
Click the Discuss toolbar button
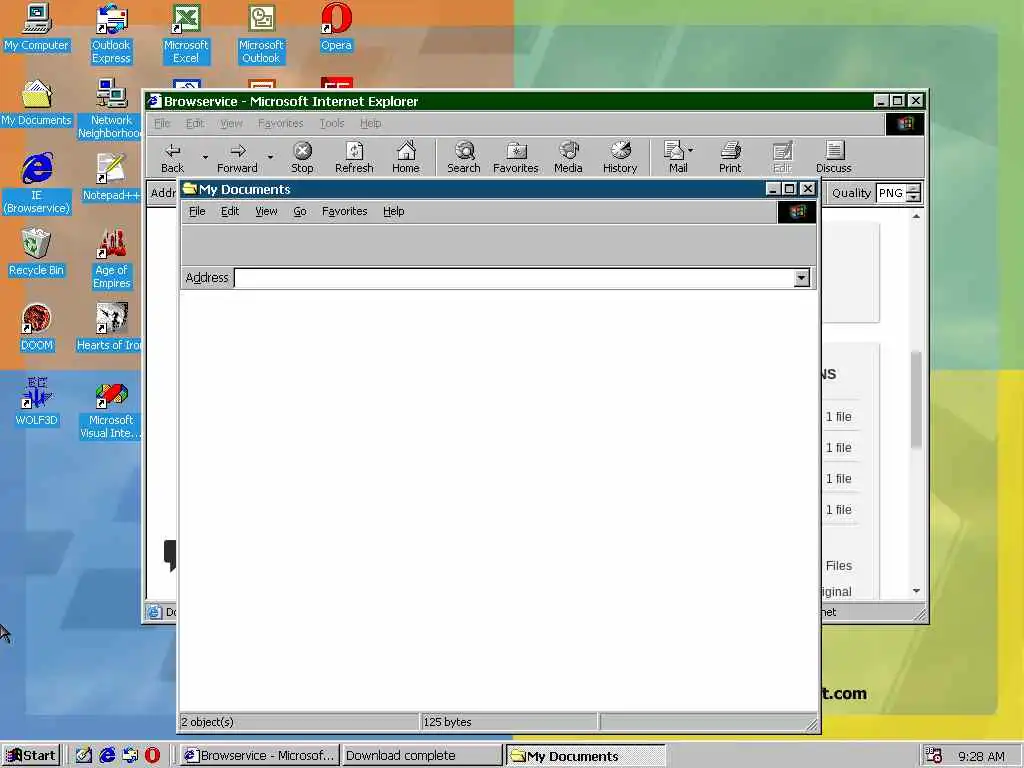point(834,157)
